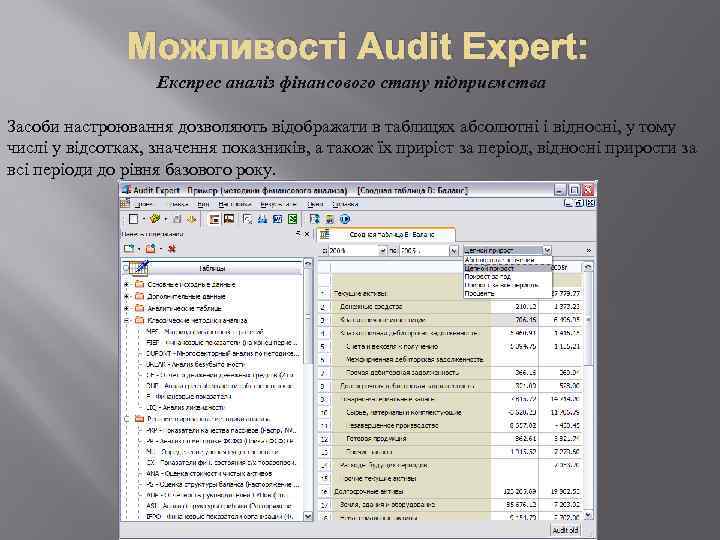
Task: Click the 'Таблицы' header in navigator
Action: point(212,268)
